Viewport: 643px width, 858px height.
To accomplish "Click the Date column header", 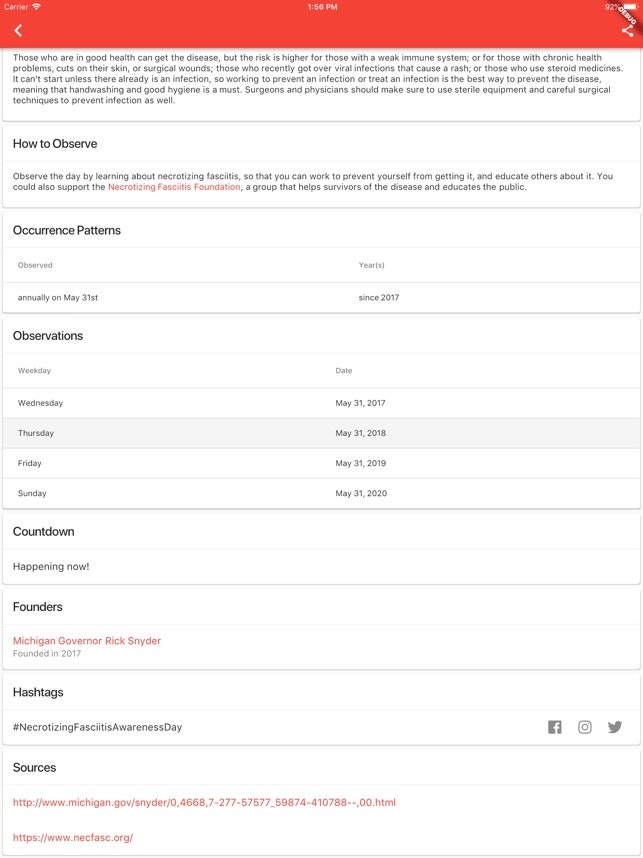I will pos(344,371).
